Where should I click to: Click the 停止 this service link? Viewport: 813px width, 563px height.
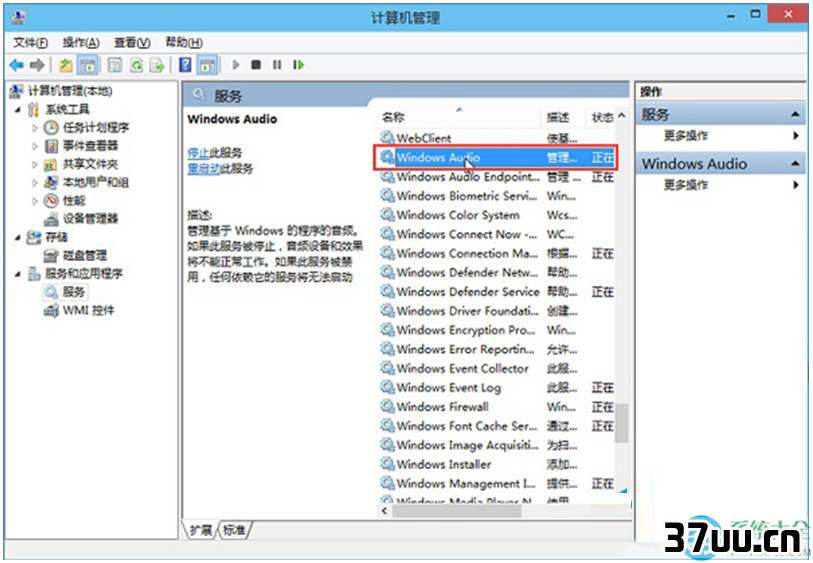(x=198, y=153)
